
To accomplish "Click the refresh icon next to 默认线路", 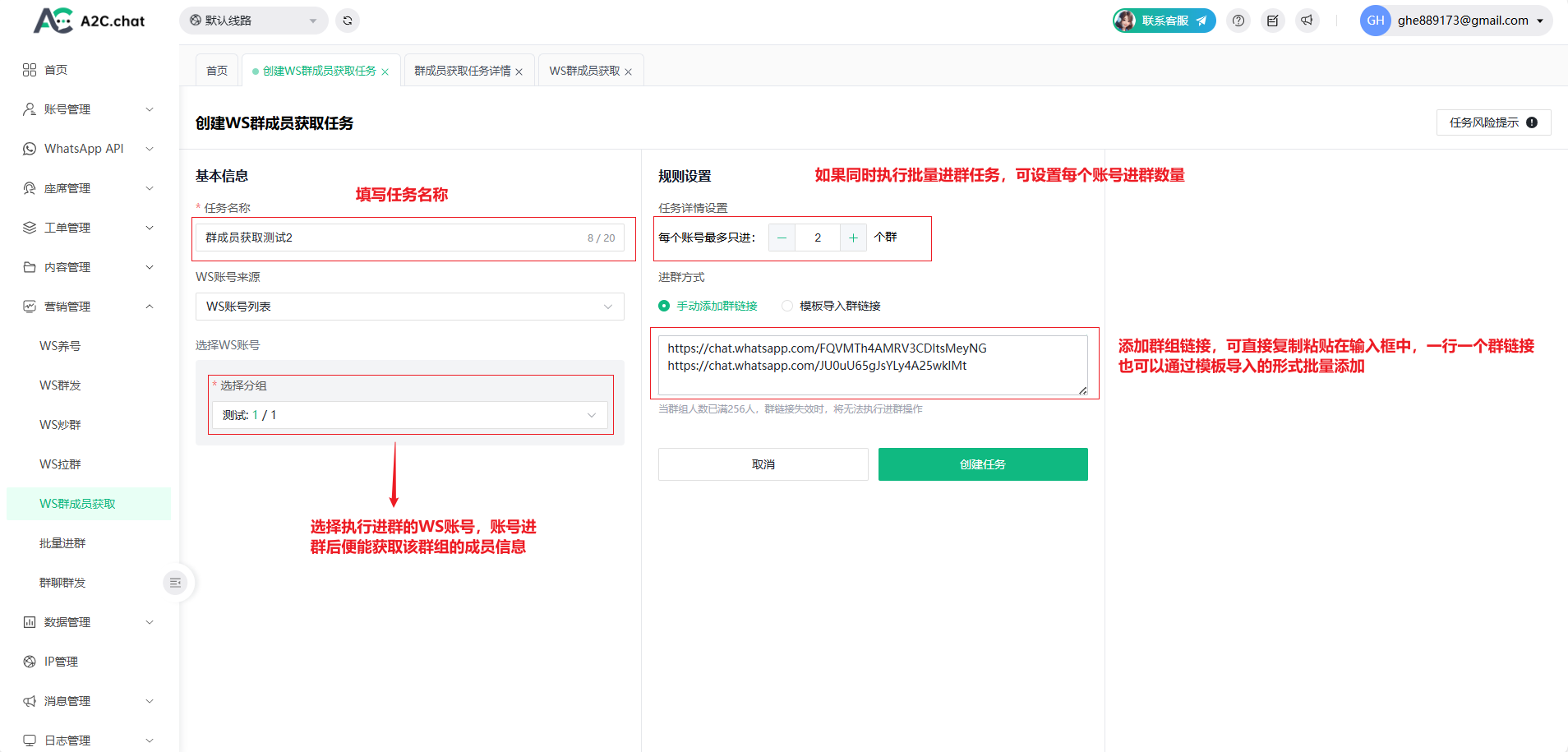I will pyautogui.click(x=348, y=21).
